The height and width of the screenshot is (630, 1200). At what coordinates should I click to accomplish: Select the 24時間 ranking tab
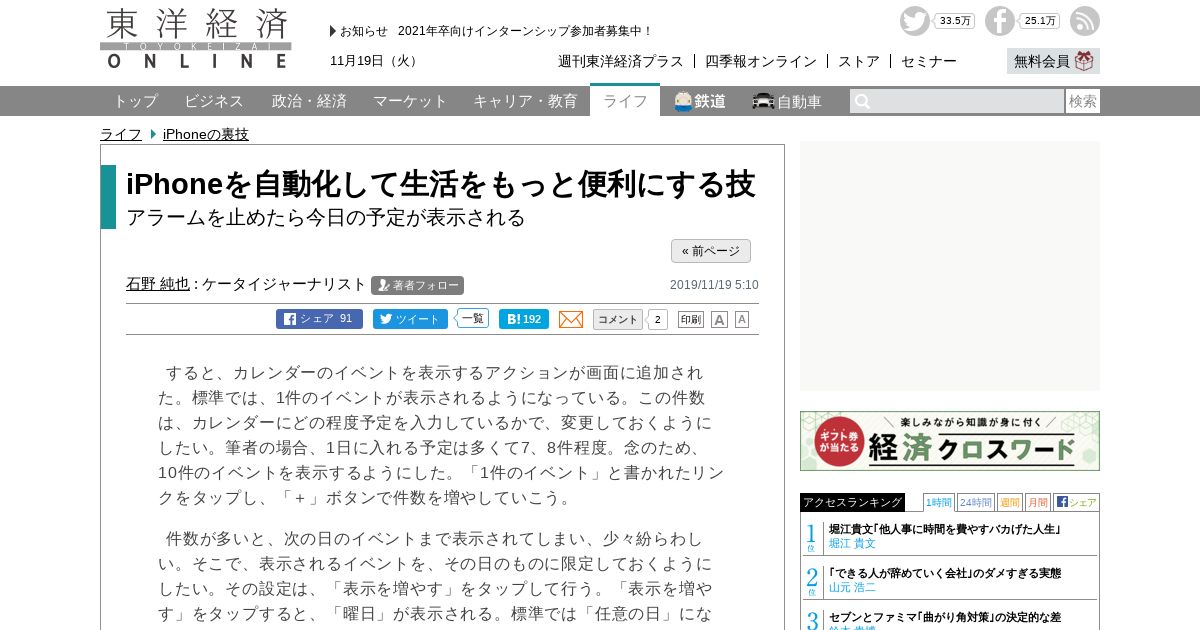tap(976, 502)
